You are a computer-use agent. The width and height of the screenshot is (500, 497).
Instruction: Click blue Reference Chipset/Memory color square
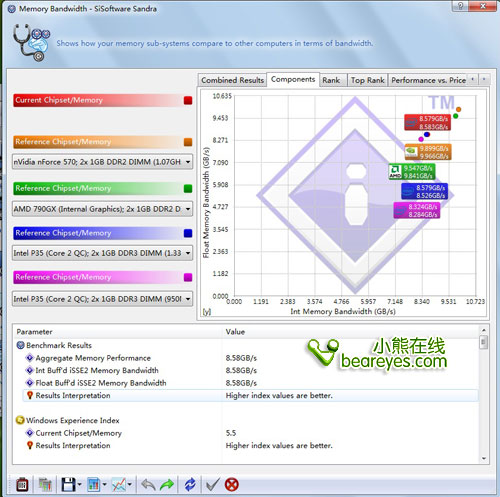point(188,233)
